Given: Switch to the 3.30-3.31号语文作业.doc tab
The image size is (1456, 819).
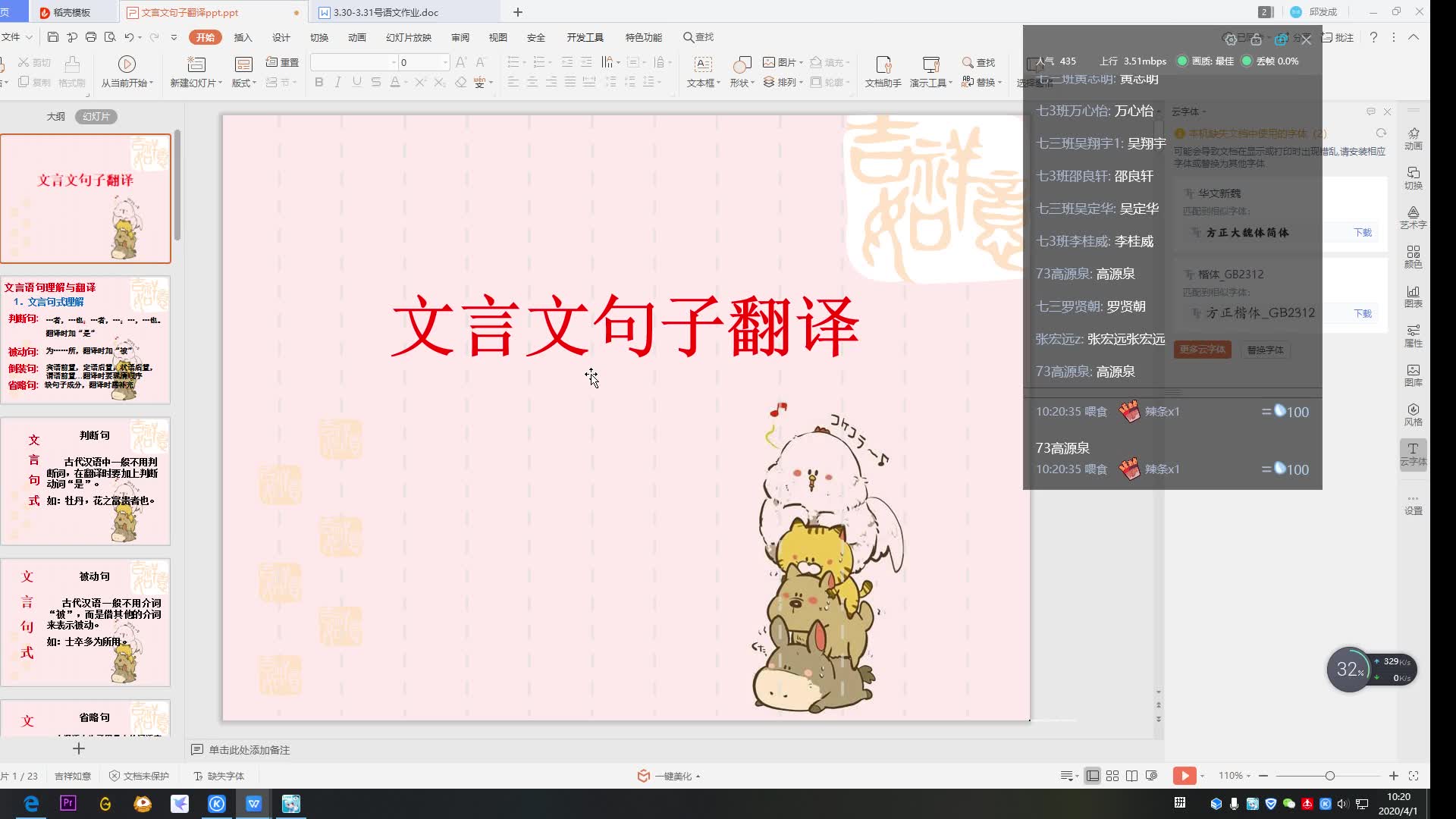Looking at the screenshot, I should (385, 12).
